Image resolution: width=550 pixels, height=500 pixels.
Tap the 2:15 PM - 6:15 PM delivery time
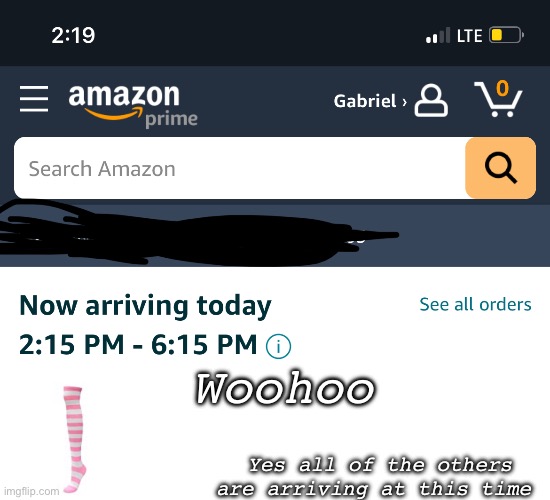[x=138, y=344]
